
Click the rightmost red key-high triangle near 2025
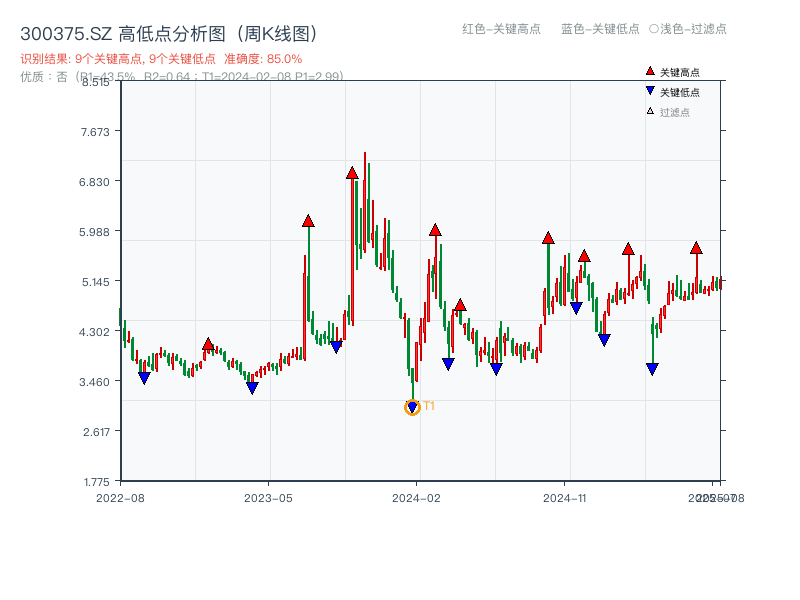pyautogui.click(x=697, y=248)
